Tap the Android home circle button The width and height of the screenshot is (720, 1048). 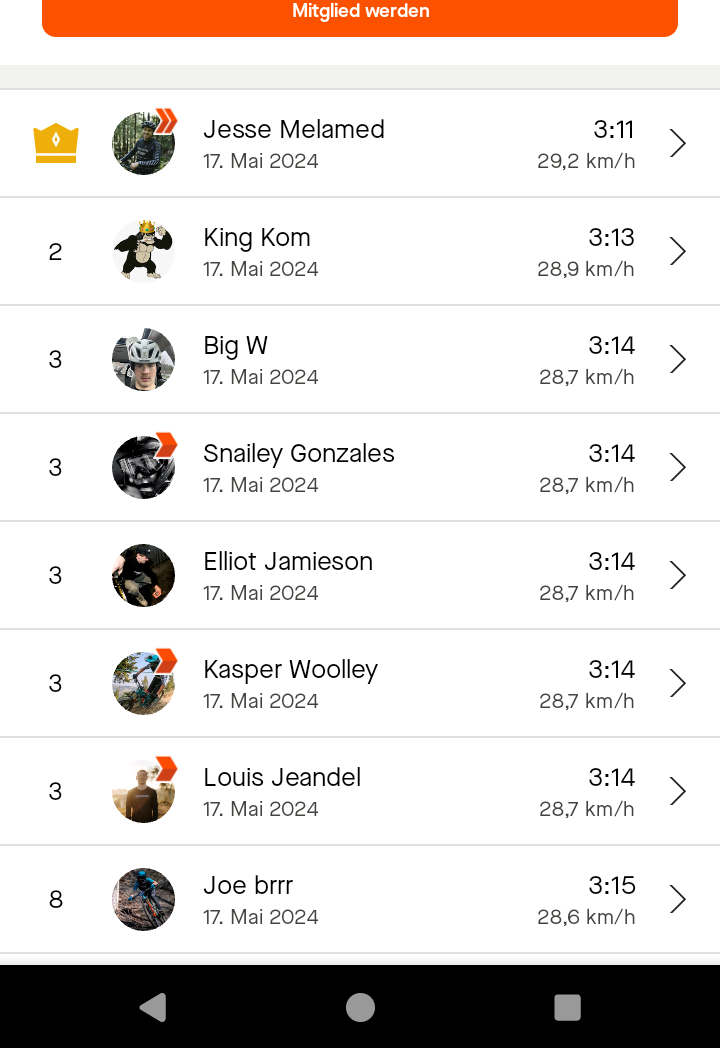[360, 1007]
